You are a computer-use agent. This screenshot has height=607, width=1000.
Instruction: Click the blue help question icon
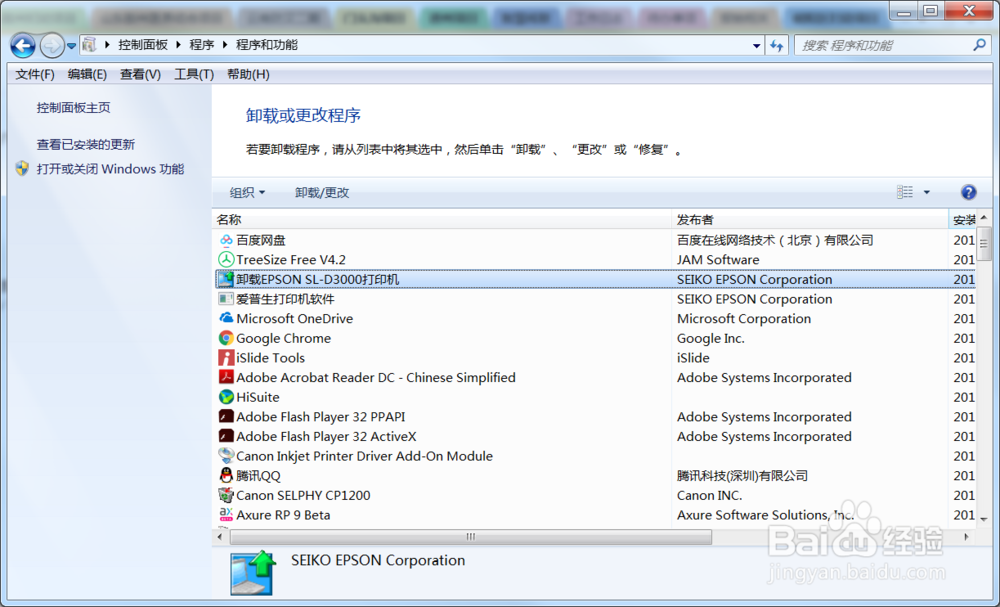click(x=968, y=192)
